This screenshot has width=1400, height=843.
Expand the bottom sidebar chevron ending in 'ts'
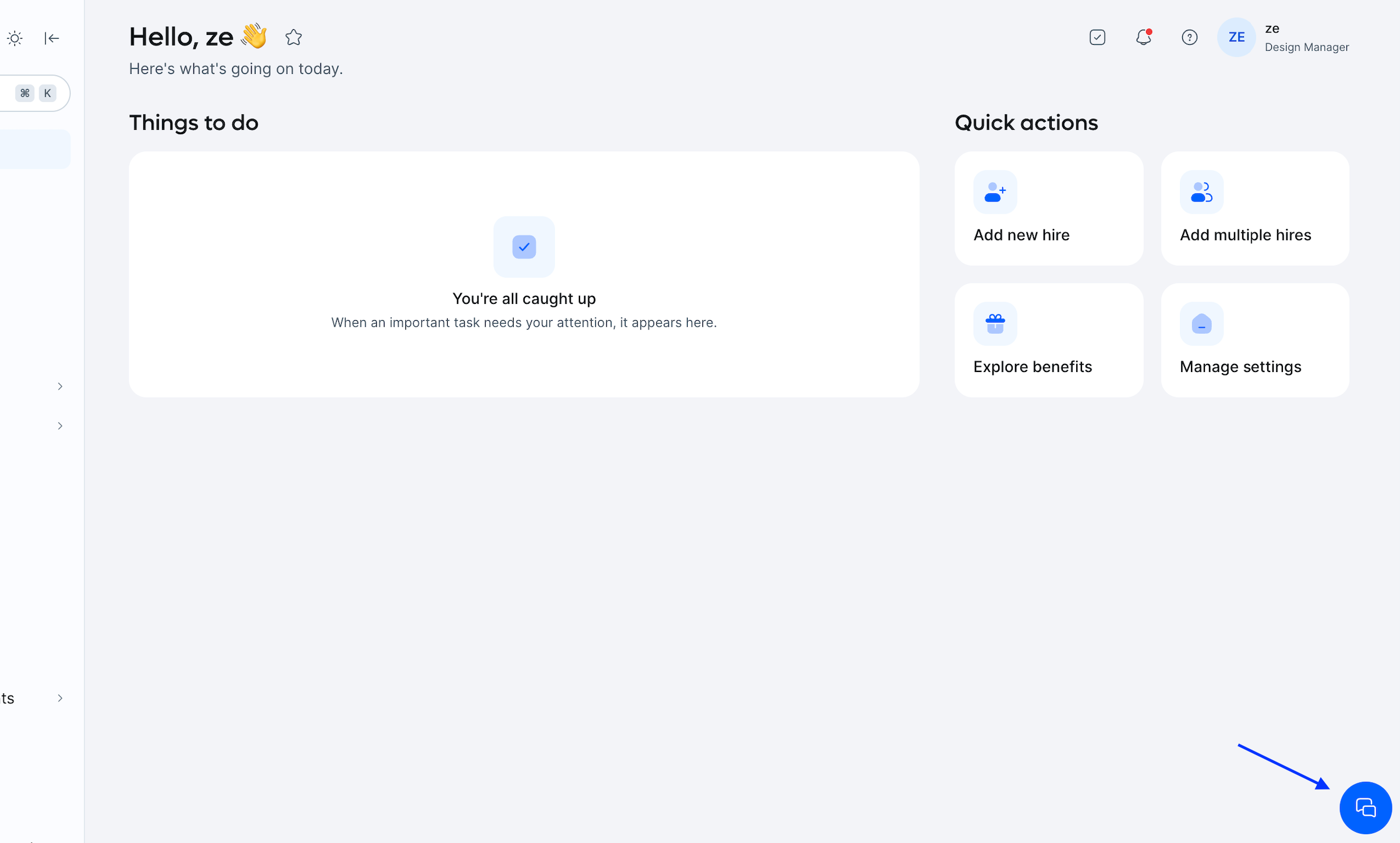60,698
